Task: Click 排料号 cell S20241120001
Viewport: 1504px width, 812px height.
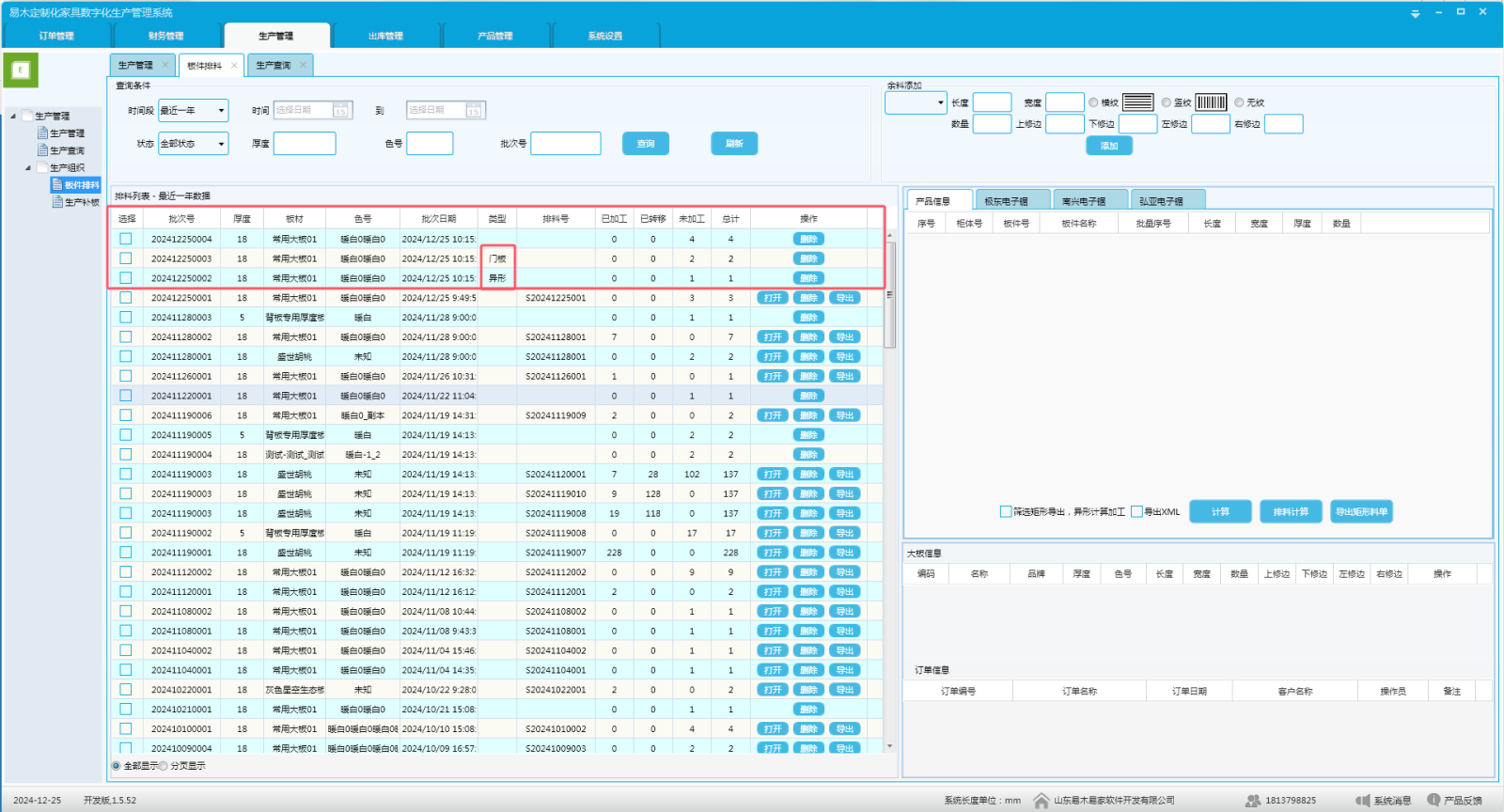Action: click(556, 475)
